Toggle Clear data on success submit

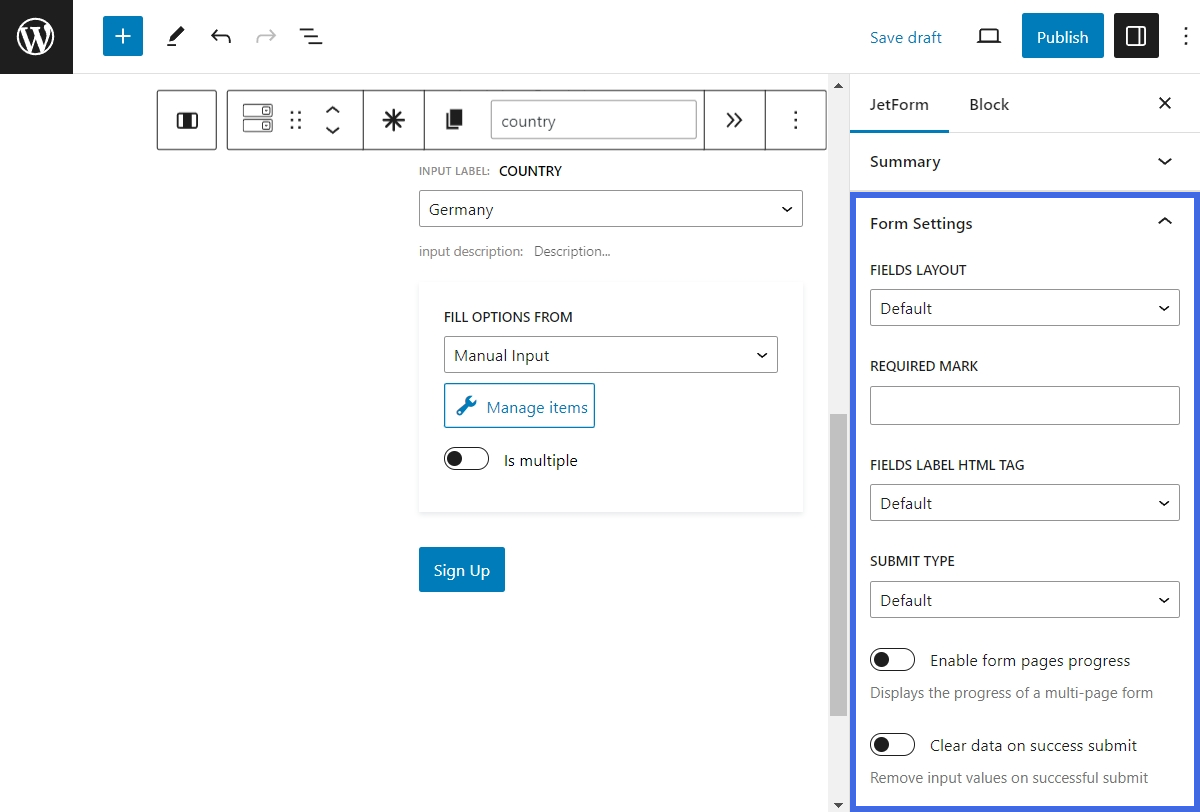tap(892, 745)
